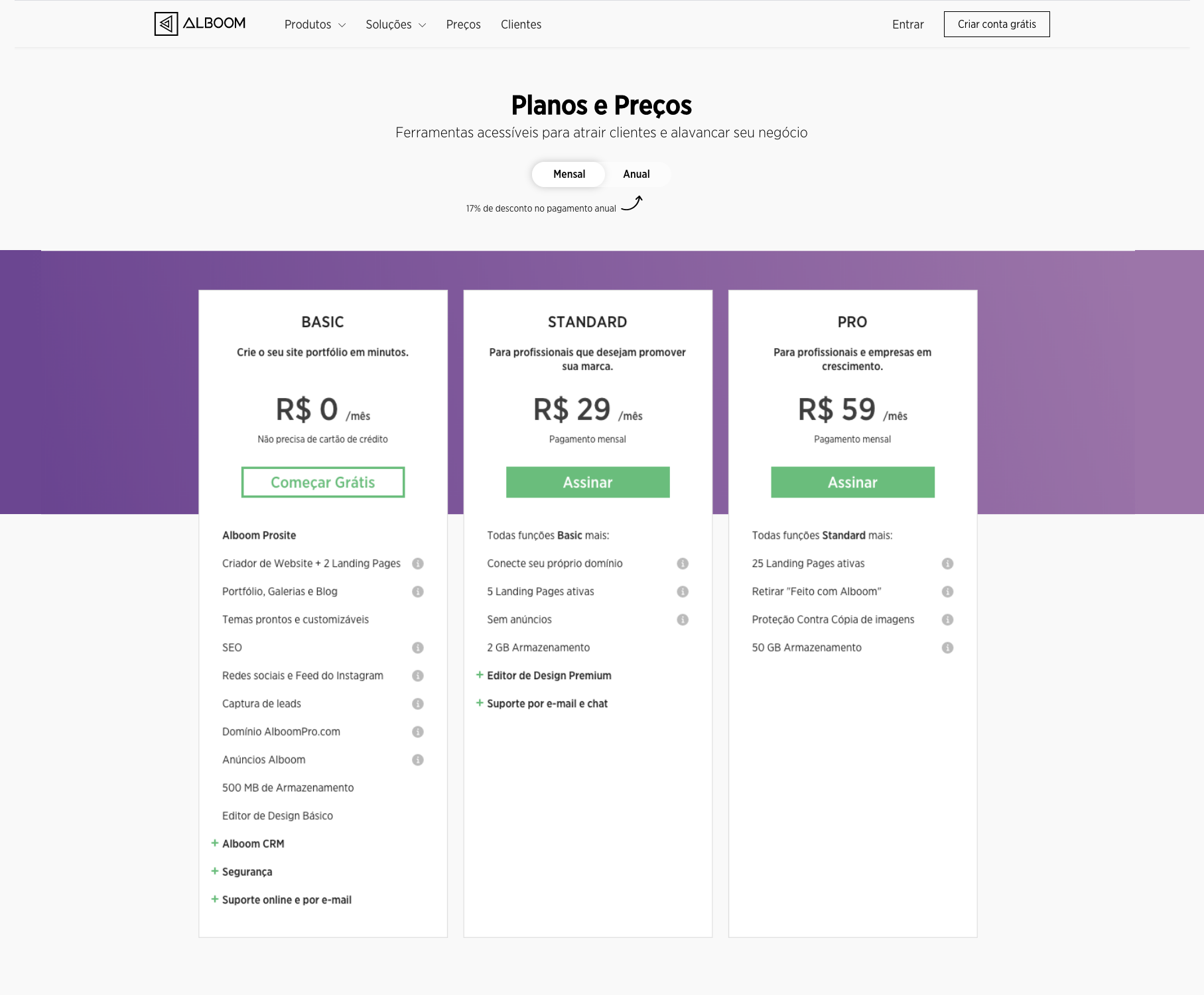The image size is (1204, 995).
Task: Click the Alboom logo icon
Action: click(166, 24)
